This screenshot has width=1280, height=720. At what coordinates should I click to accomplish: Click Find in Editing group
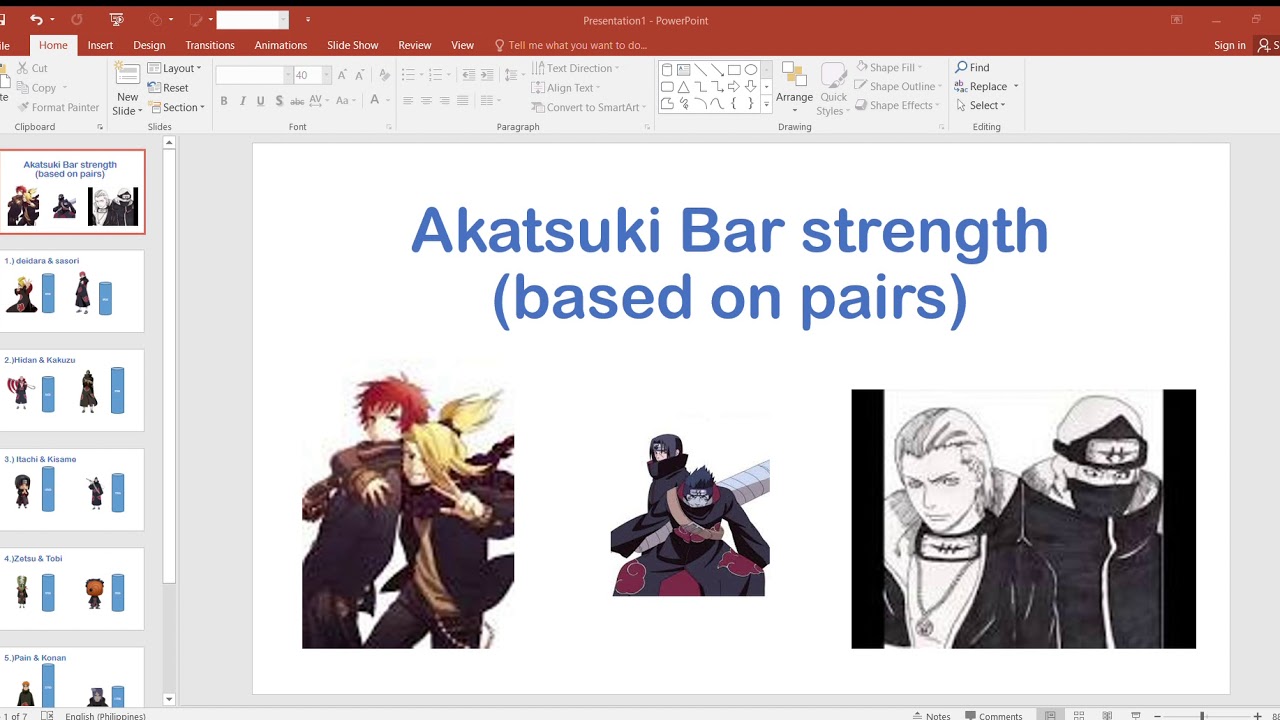973,67
